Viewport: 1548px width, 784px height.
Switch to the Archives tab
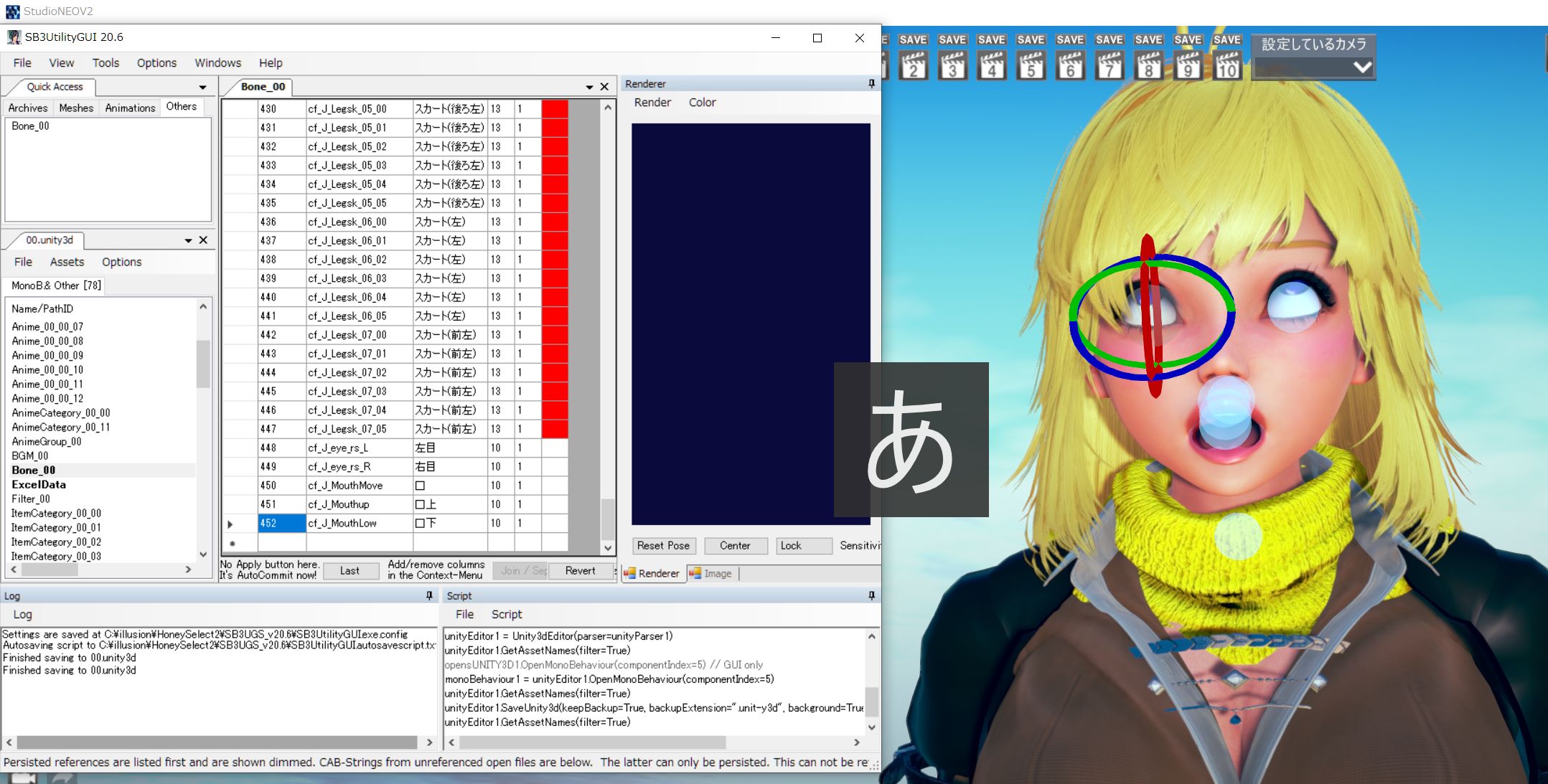[28, 108]
